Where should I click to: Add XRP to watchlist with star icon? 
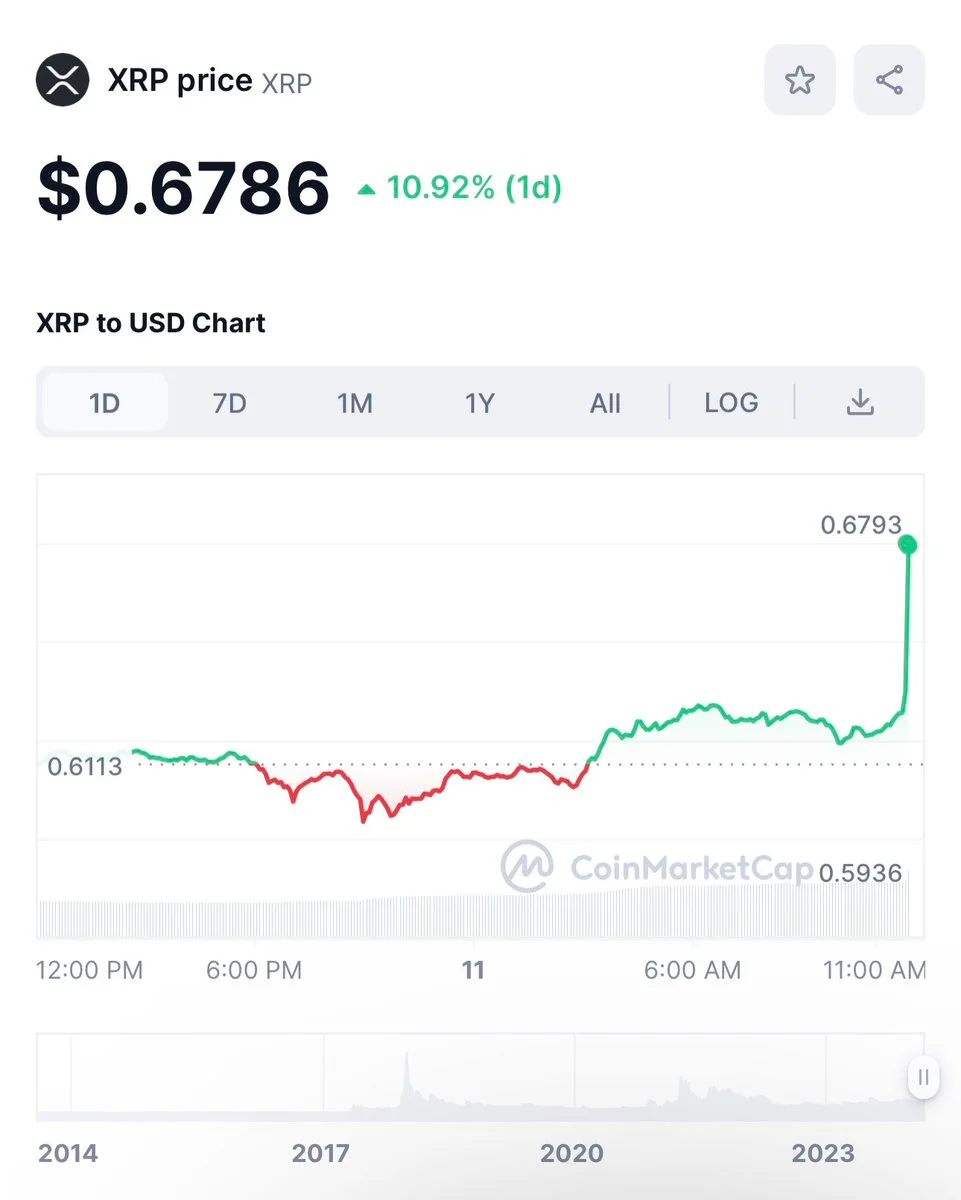799,80
